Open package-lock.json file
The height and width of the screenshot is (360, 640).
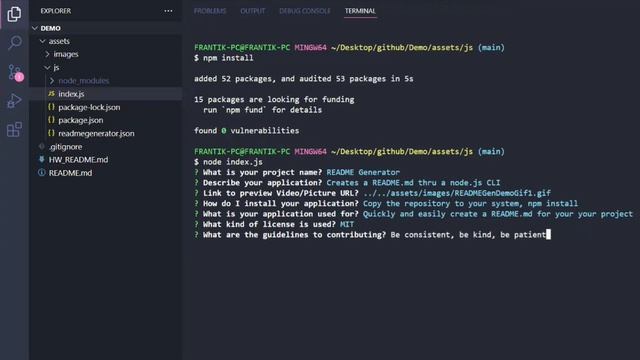89,107
